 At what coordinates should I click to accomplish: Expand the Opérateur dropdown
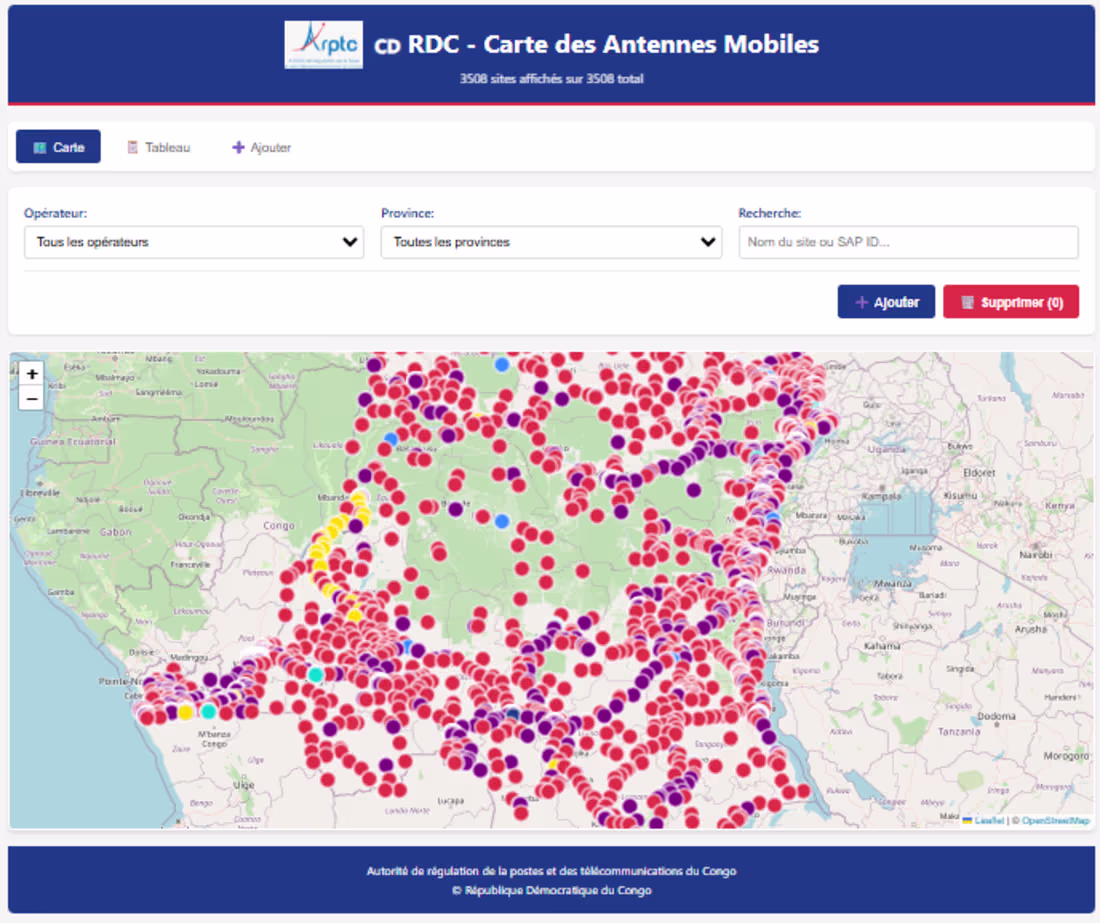point(194,242)
